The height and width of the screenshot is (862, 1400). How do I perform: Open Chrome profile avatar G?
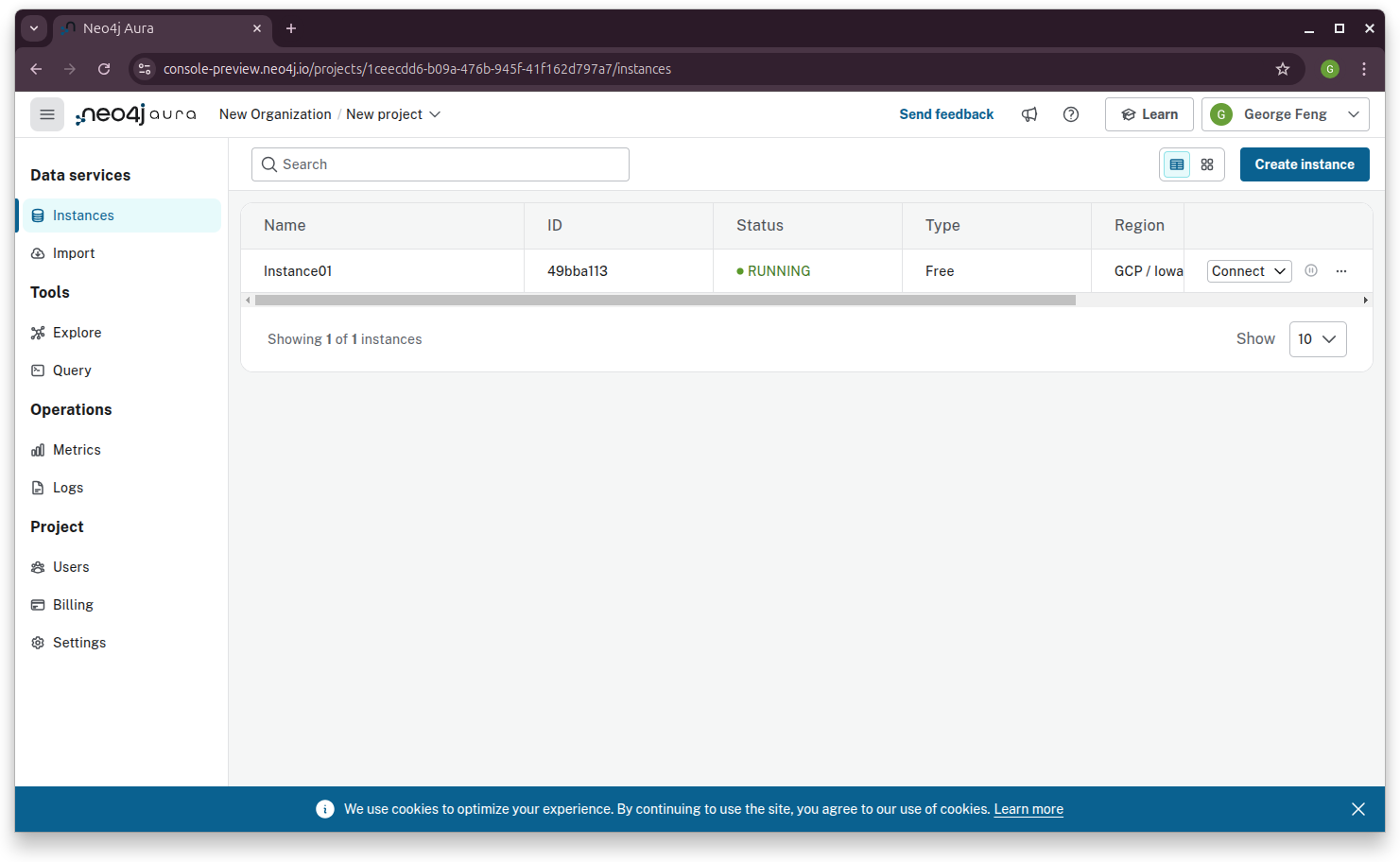click(1330, 69)
